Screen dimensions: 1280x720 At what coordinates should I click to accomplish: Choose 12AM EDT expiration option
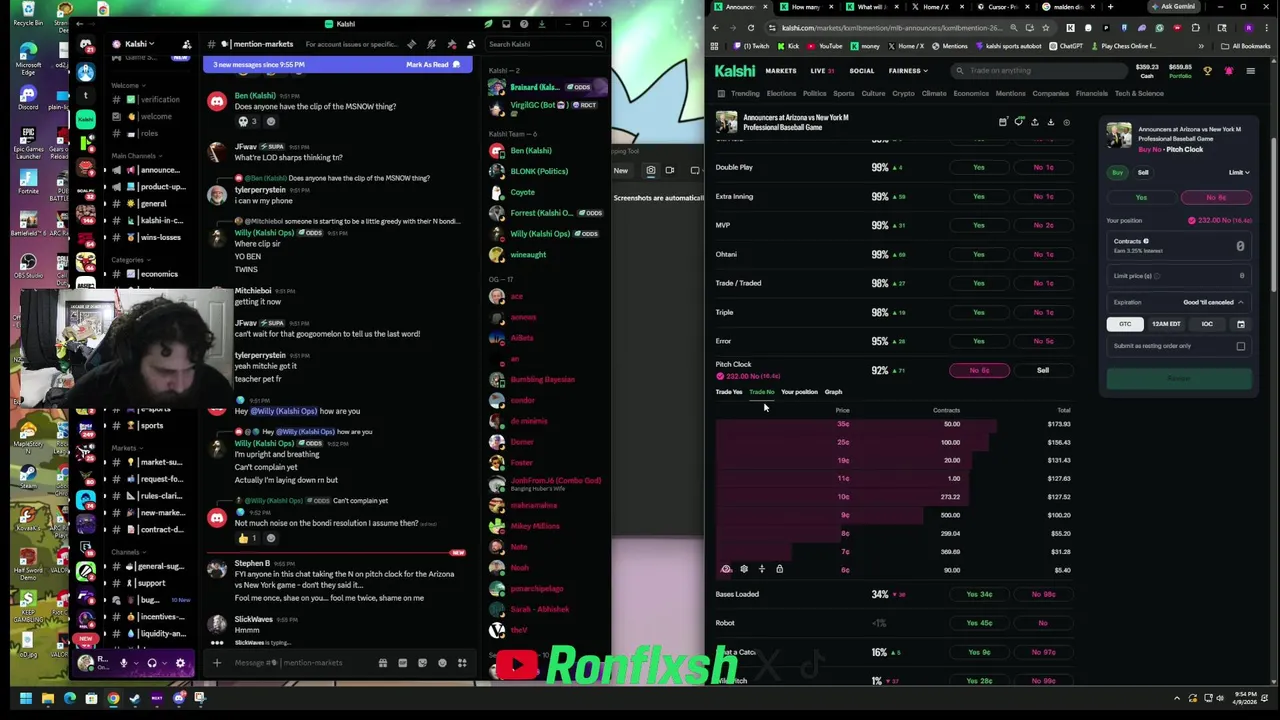(x=1166, y=324)
